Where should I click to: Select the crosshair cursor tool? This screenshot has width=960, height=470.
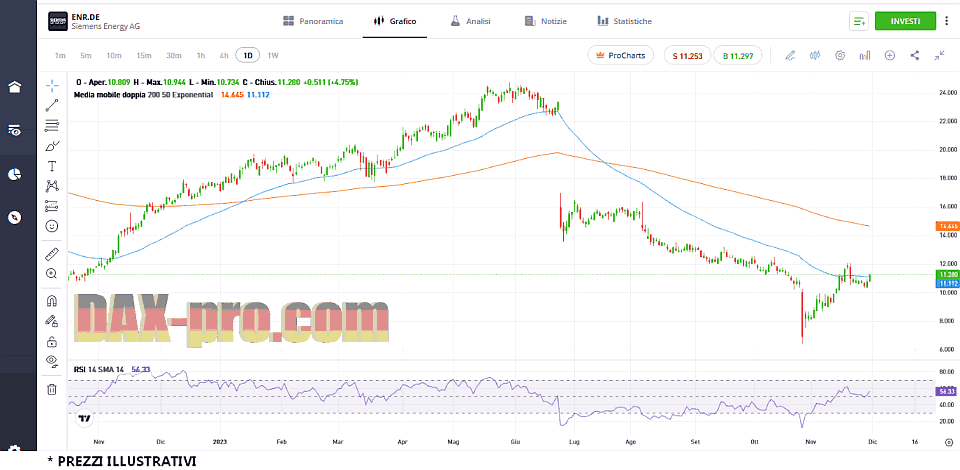point(52,86)
